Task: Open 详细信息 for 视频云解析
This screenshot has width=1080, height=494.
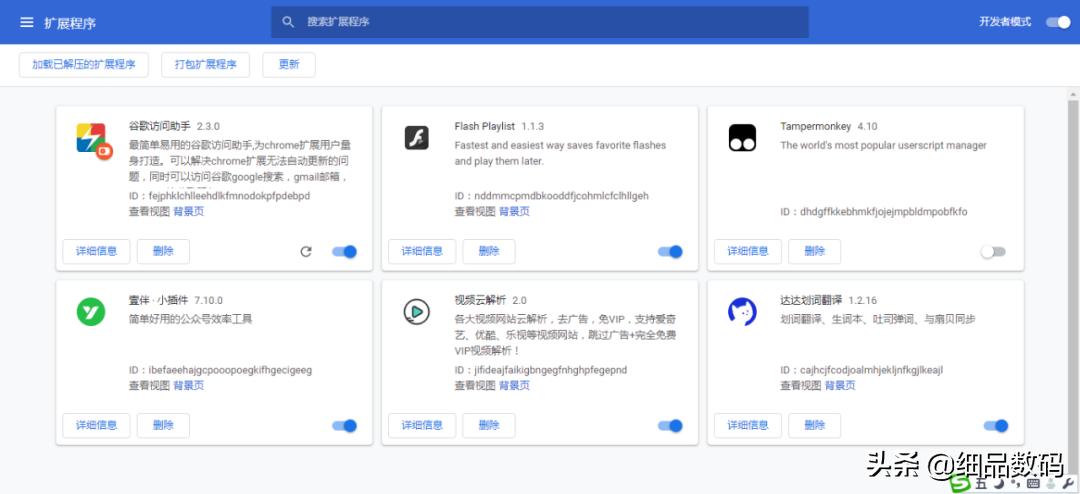Action: point(422,426)
